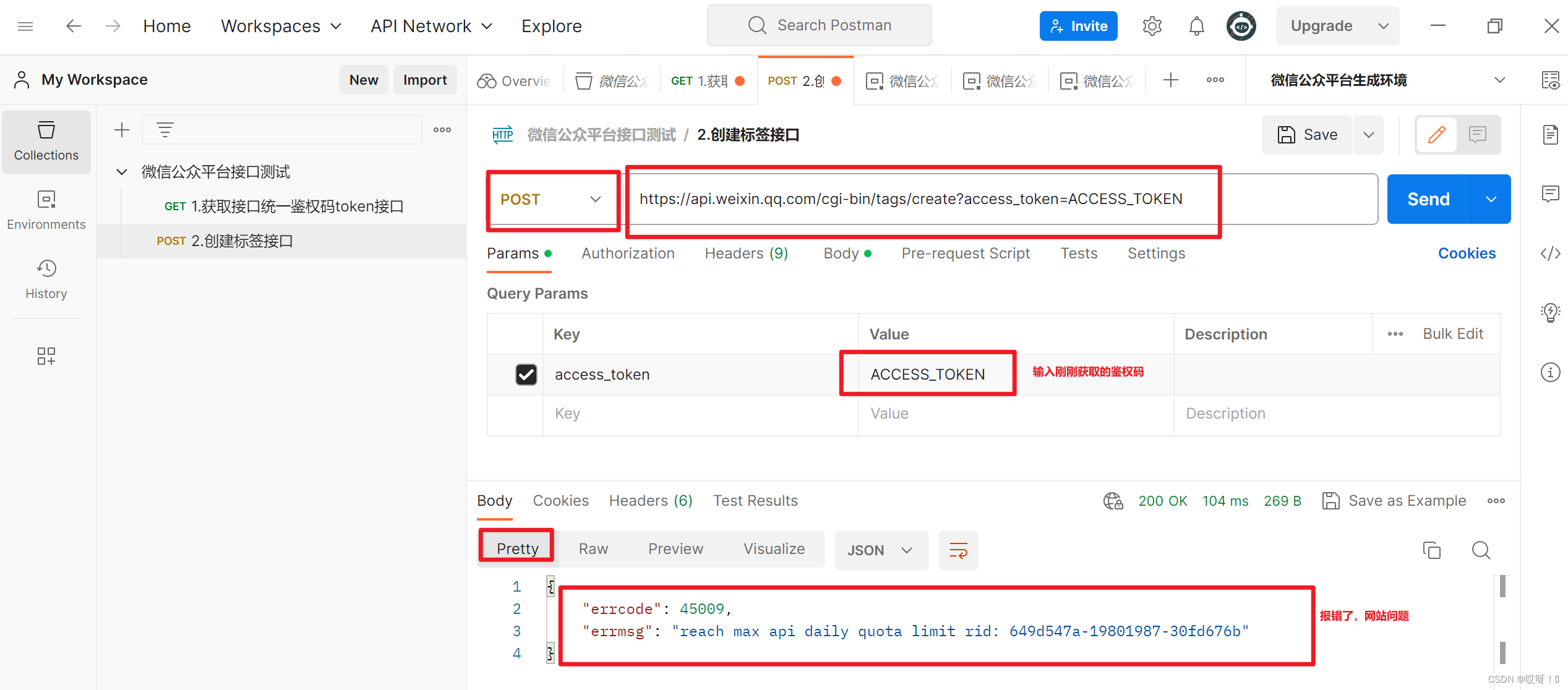
Task: Open the user avatar menu
Action: pos(1241,26)
